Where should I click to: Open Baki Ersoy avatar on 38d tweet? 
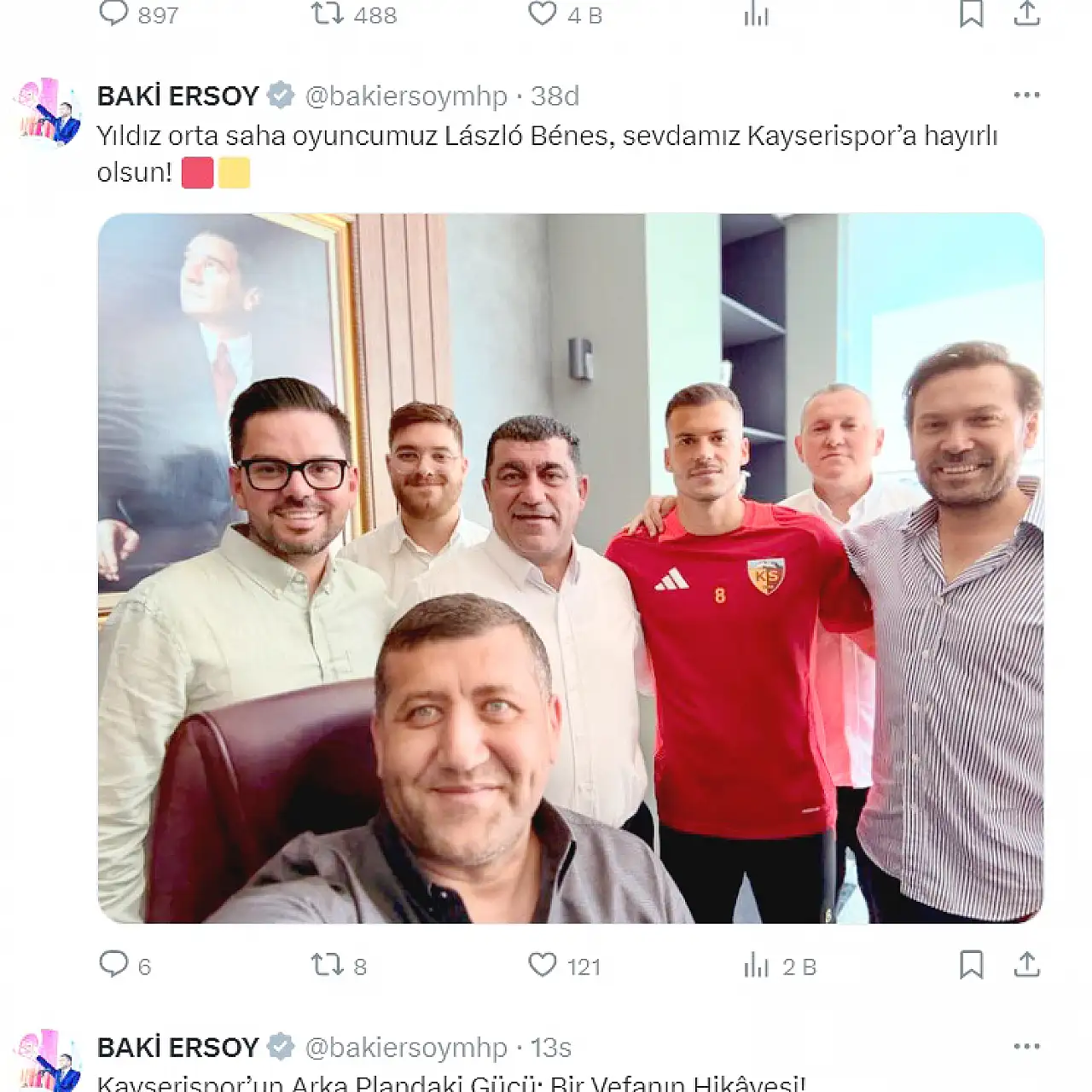49,113
